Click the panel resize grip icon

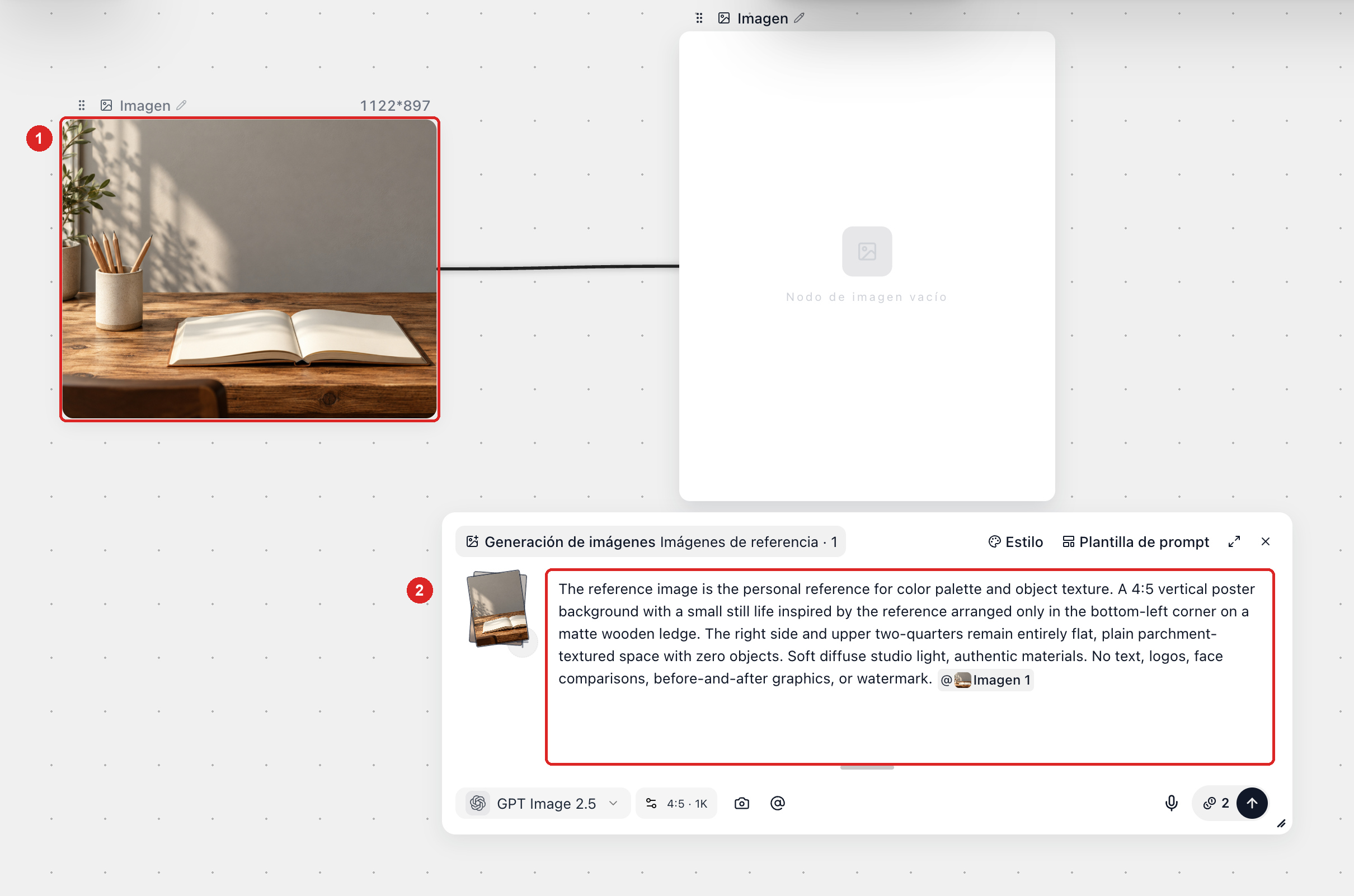click(x=1281, y=823)
